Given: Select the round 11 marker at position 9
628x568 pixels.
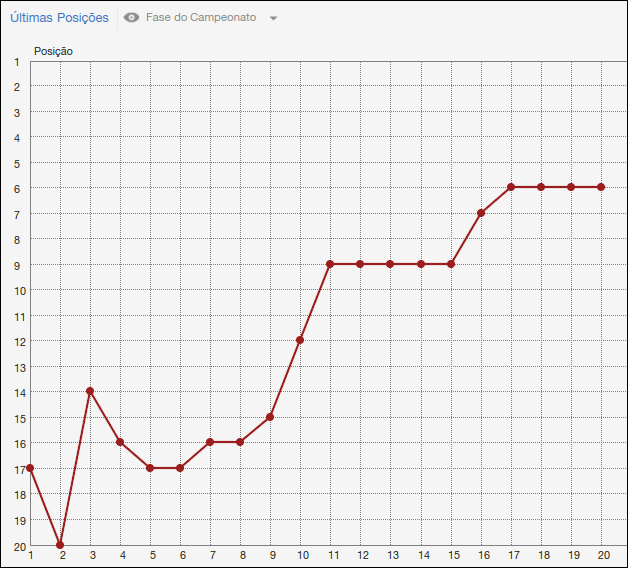Looking at the screenshot, I should point(330,264).
